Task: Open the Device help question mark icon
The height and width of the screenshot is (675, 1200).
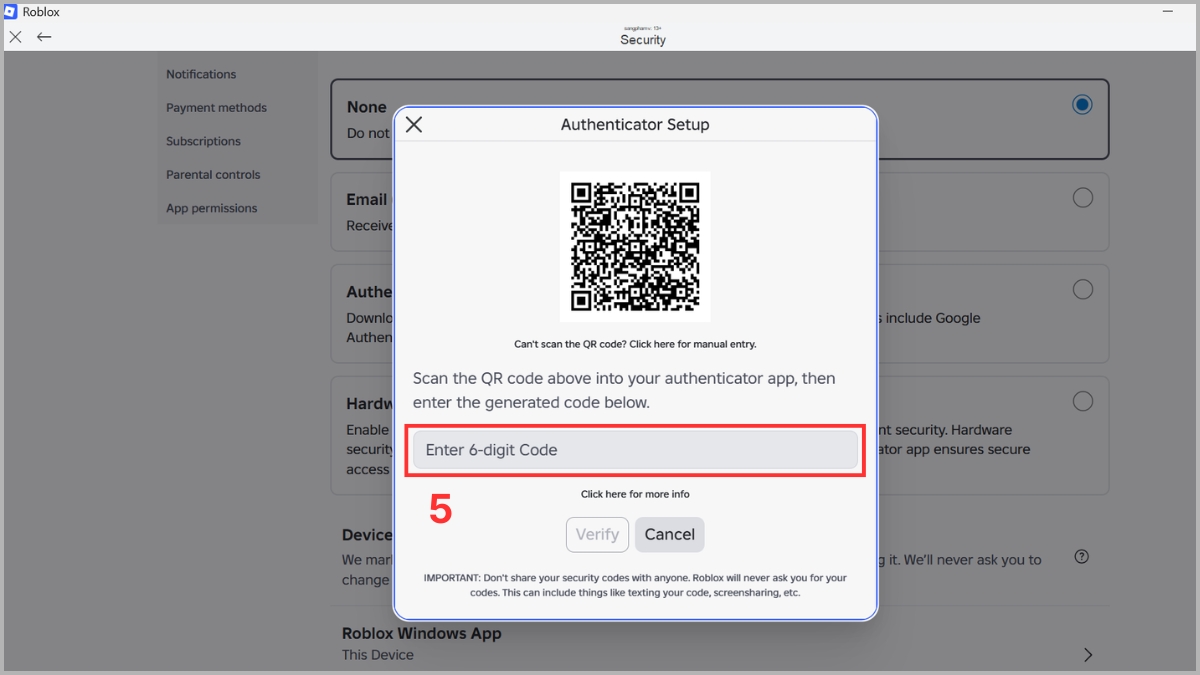Action: tap(1081, 557)
